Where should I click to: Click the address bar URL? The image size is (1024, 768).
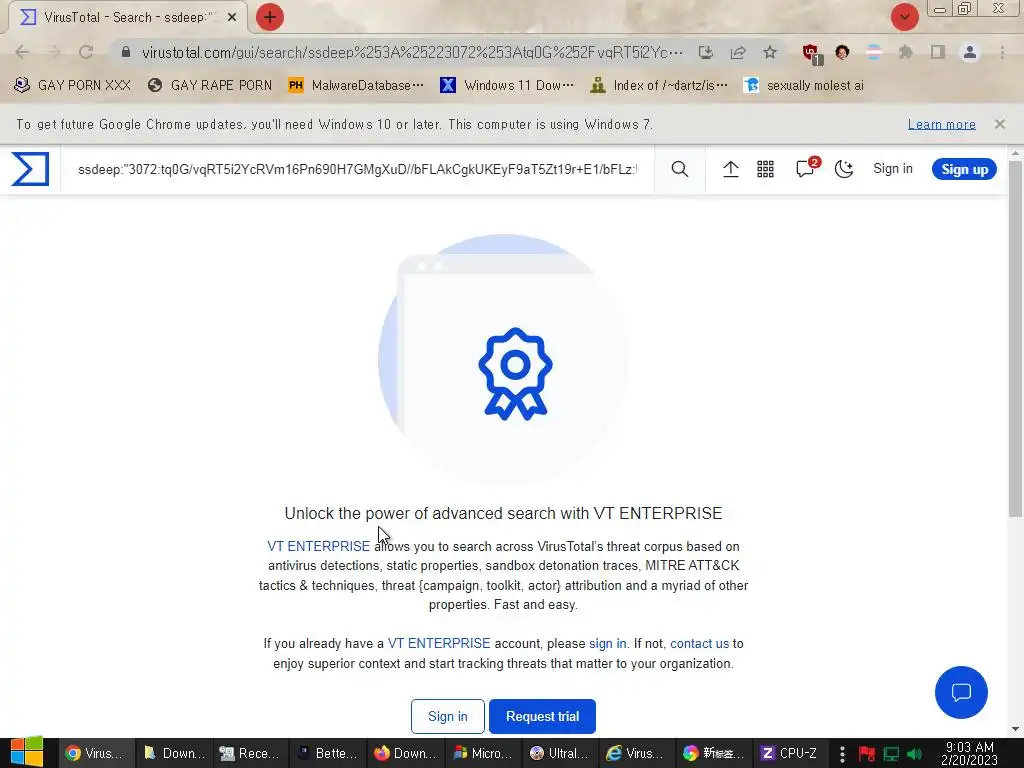click(x=412, y=52)
